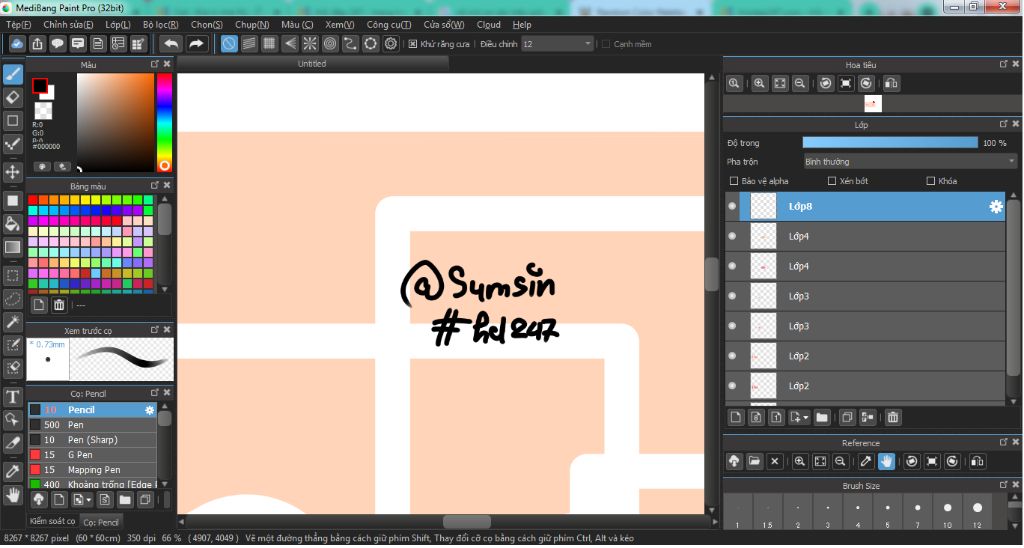Select the Pen (Sharp) brush
The image size is (1024, 548).
(x=92, y=440)
